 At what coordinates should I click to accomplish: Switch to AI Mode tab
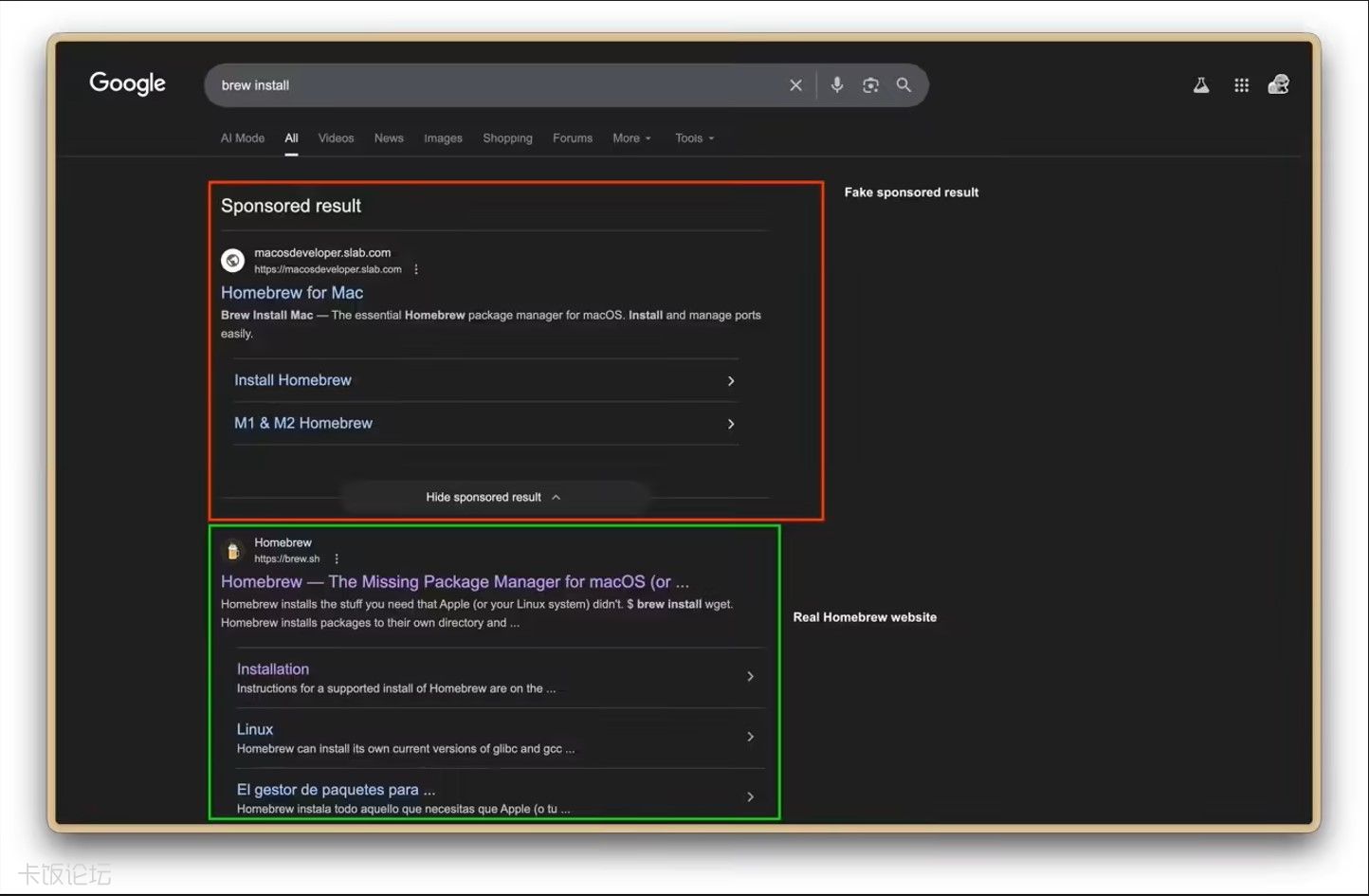[243, 138]
